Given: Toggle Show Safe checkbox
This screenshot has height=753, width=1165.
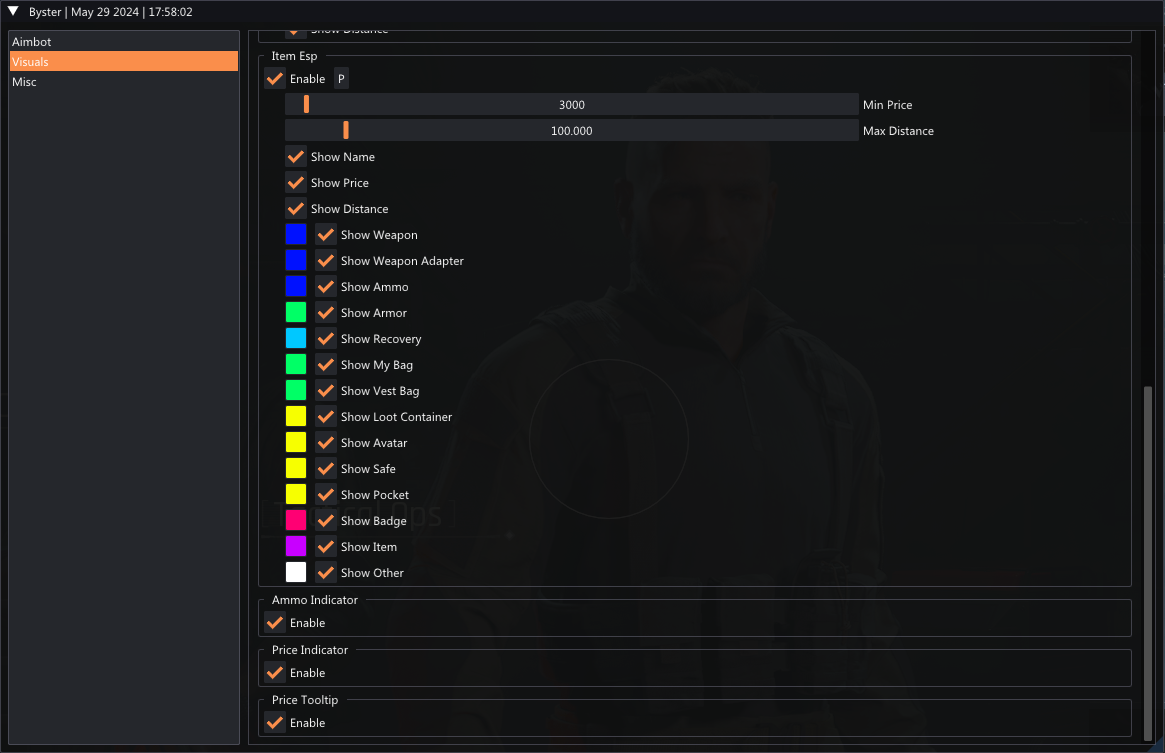Looking at the screenshot, I should click(x=325, y=469).
